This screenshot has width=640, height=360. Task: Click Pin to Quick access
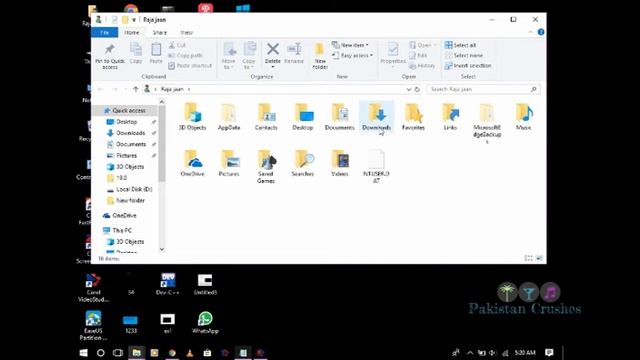coord(110,56)
